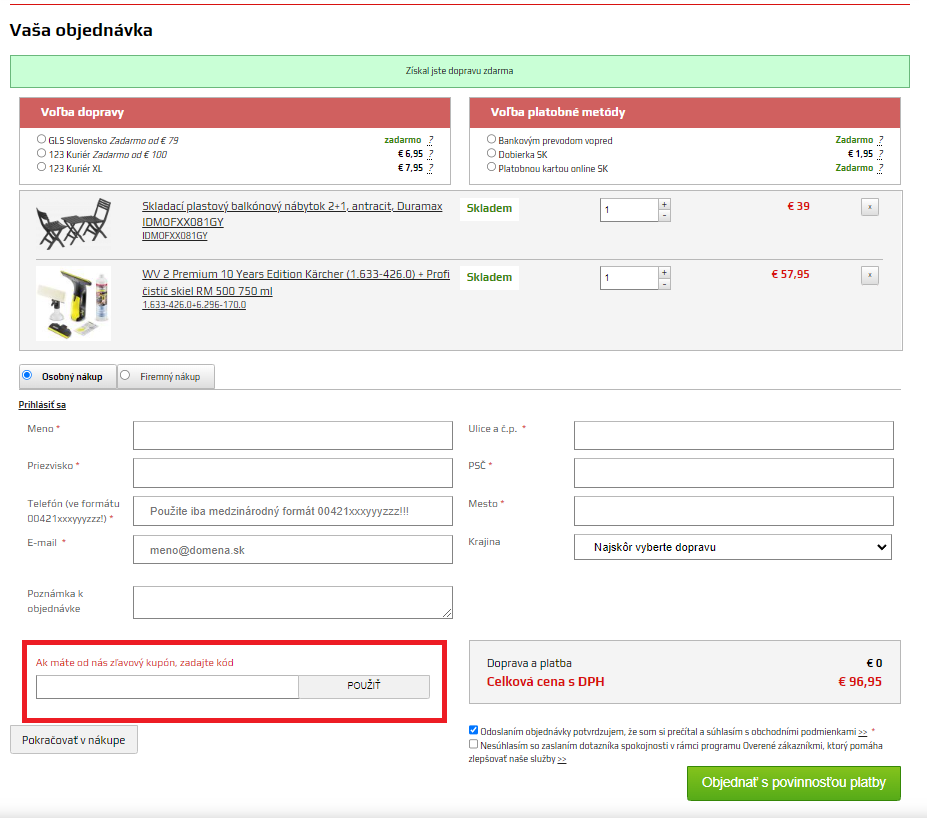This screenshot has height=818, width=927.
Task: Expand the Krajina country dropdown
Action: [732, 547]
